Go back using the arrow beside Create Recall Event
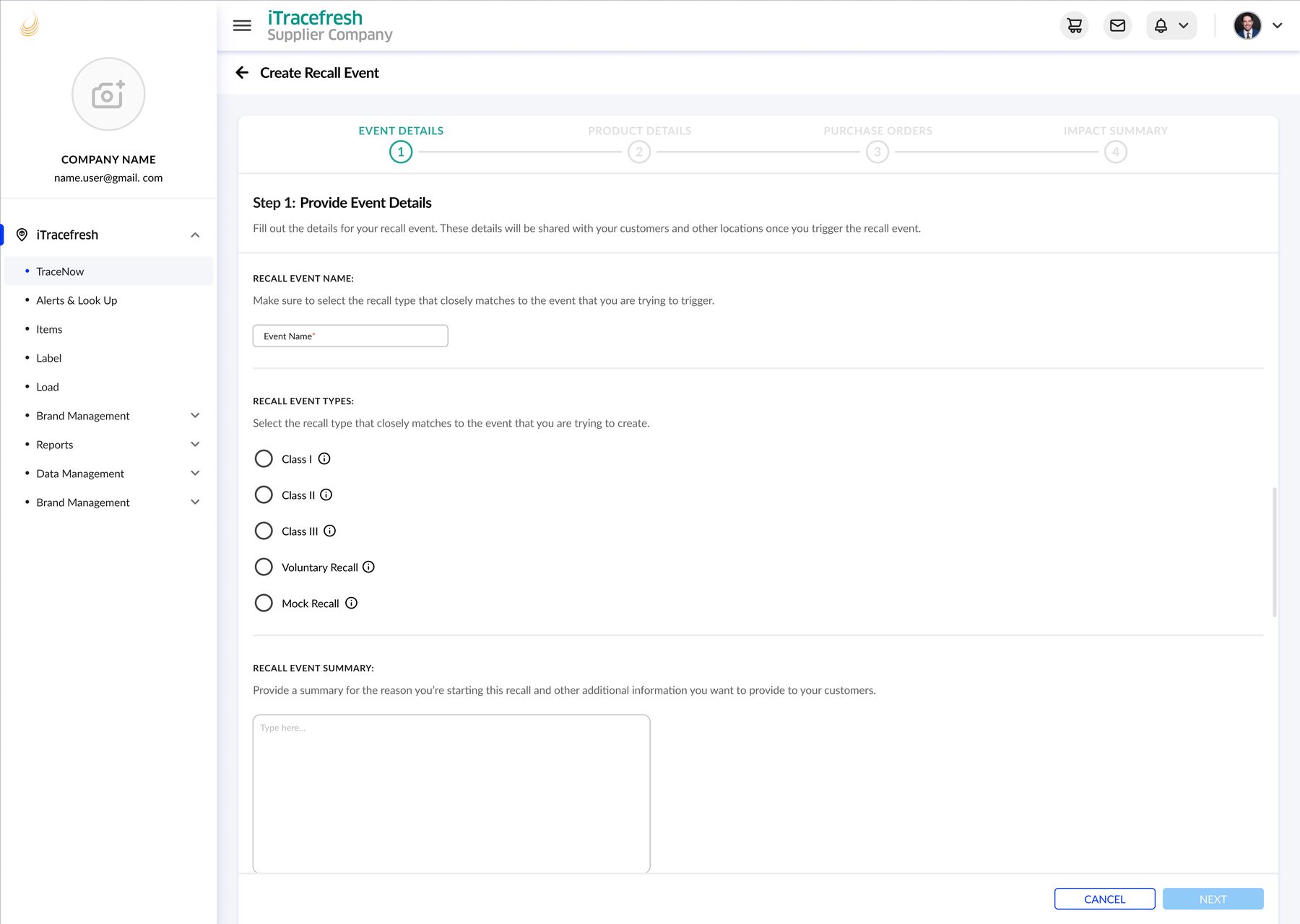1300x924 pixels. 242,72
